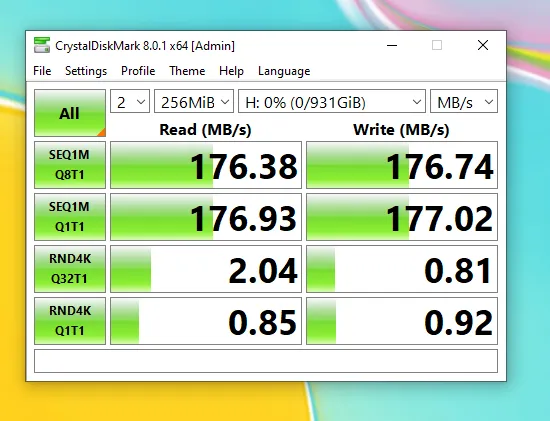Open the Settings menu
Image resolution: width=550 pixels, height=421 pixels.
[86, 71]
